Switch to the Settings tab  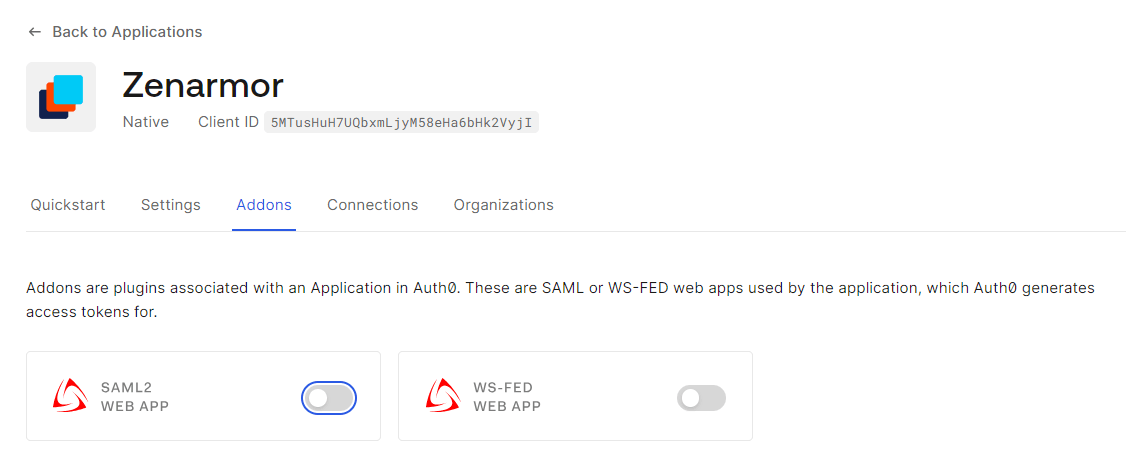point(171,205)
